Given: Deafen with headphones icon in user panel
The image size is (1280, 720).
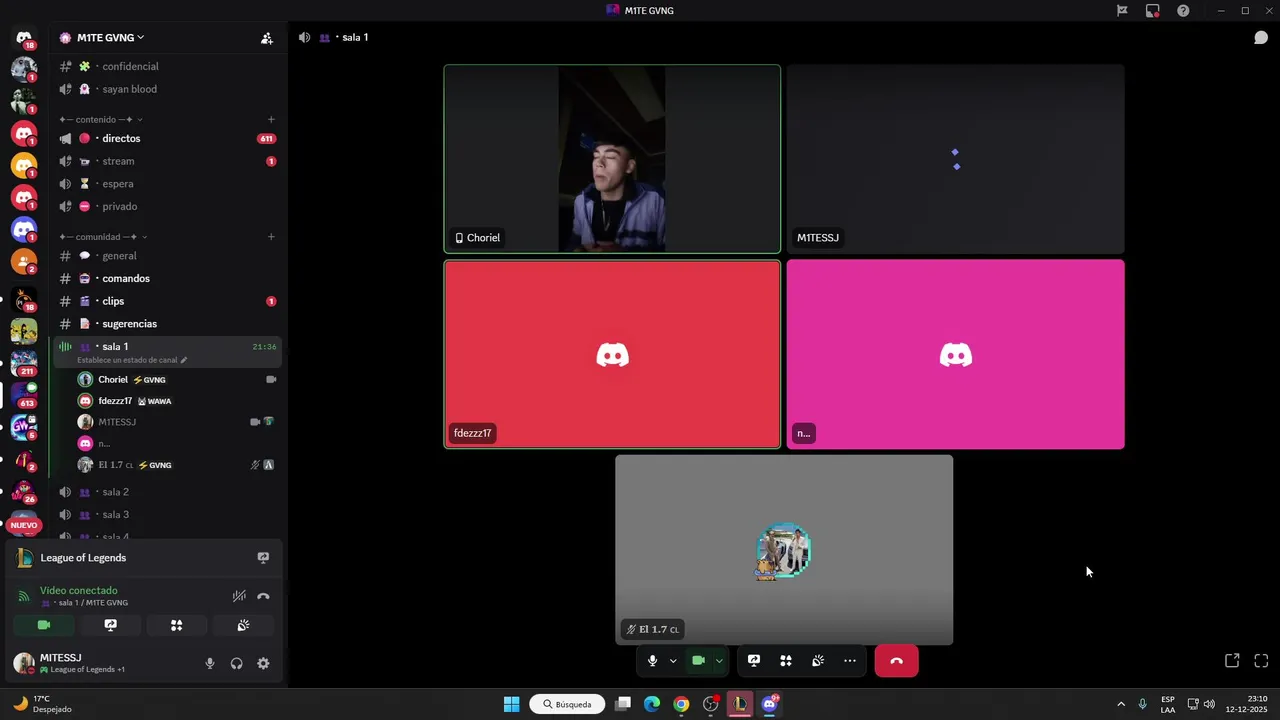Looking at the screenshot, I should tap(237, 663).
